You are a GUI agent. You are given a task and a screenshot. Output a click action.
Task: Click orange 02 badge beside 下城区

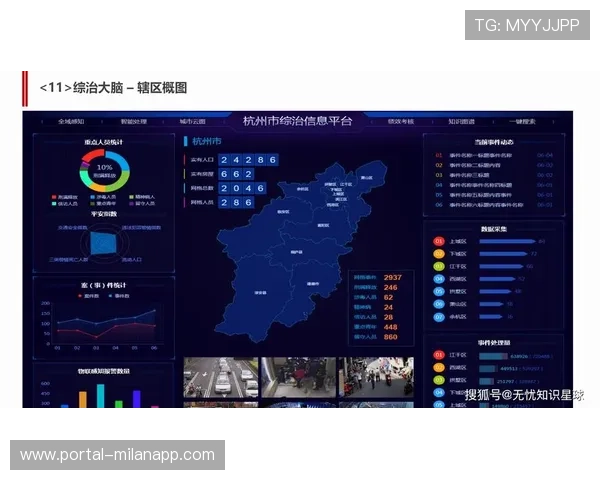coord(439,254)
